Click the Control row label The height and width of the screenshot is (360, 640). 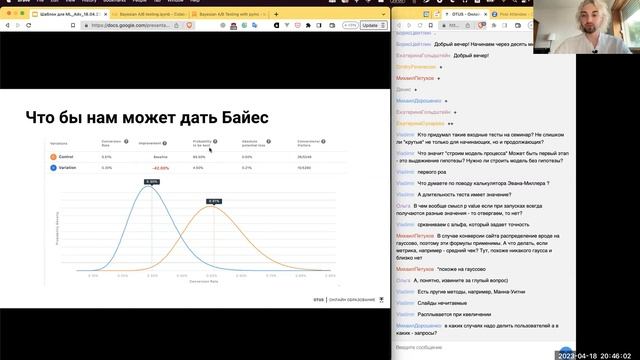[x=66, y=157]
